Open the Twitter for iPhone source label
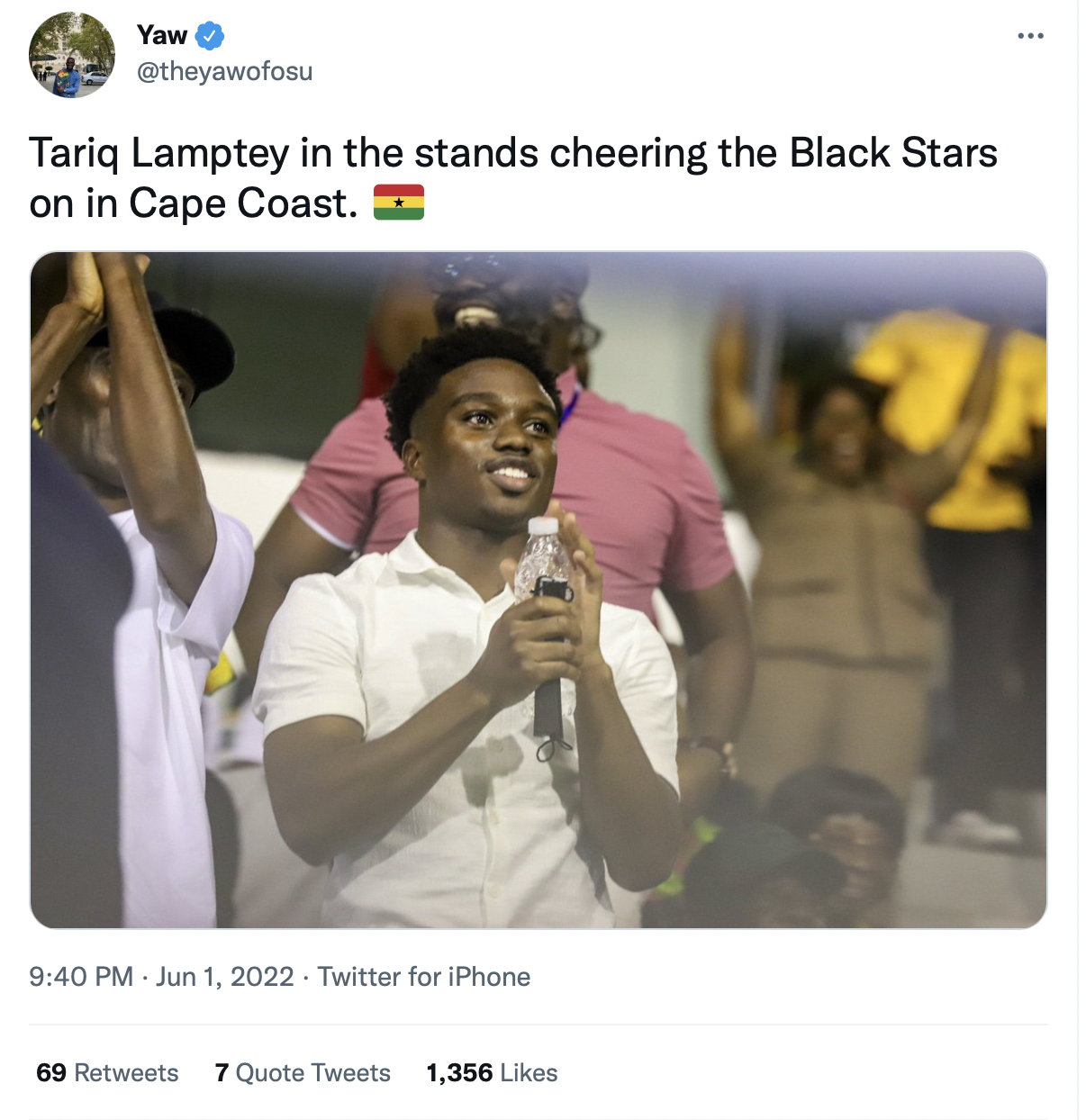This screenshot has height=1120, width=1086. [x=424, y=977]
